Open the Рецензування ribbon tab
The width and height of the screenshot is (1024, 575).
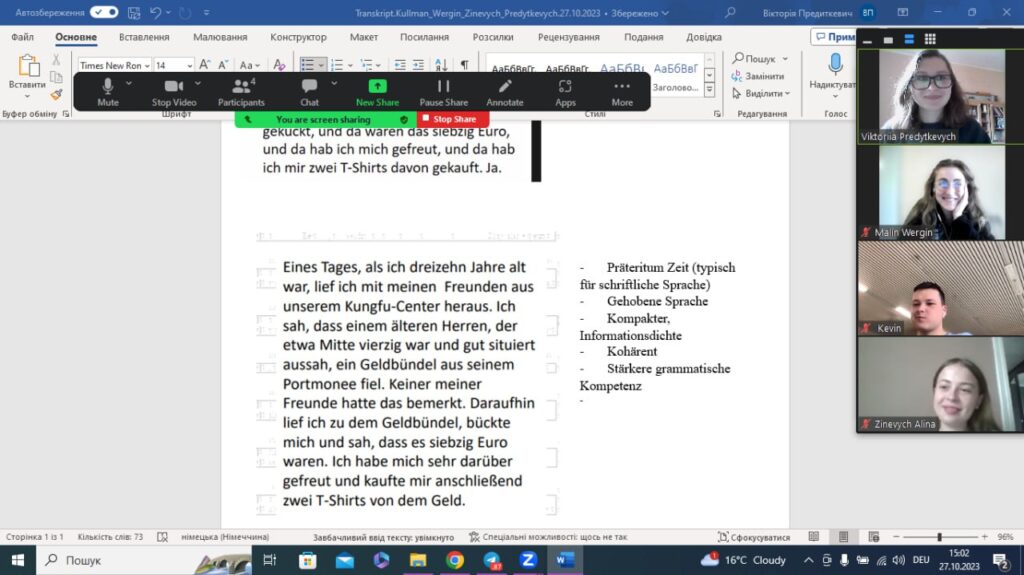[568, 37]
